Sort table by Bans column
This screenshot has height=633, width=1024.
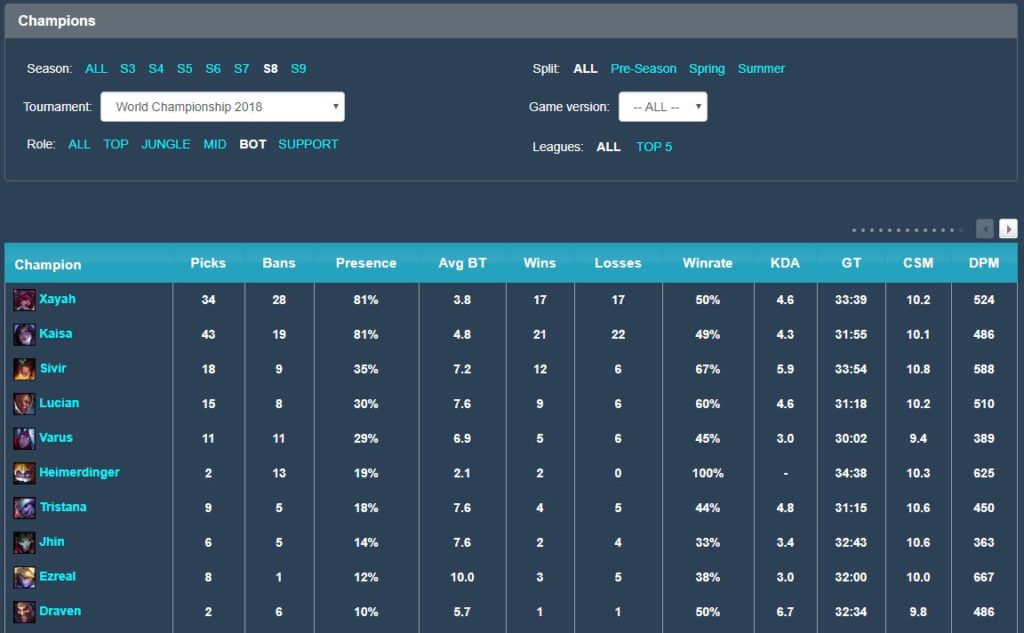click(x=279, y=263)
